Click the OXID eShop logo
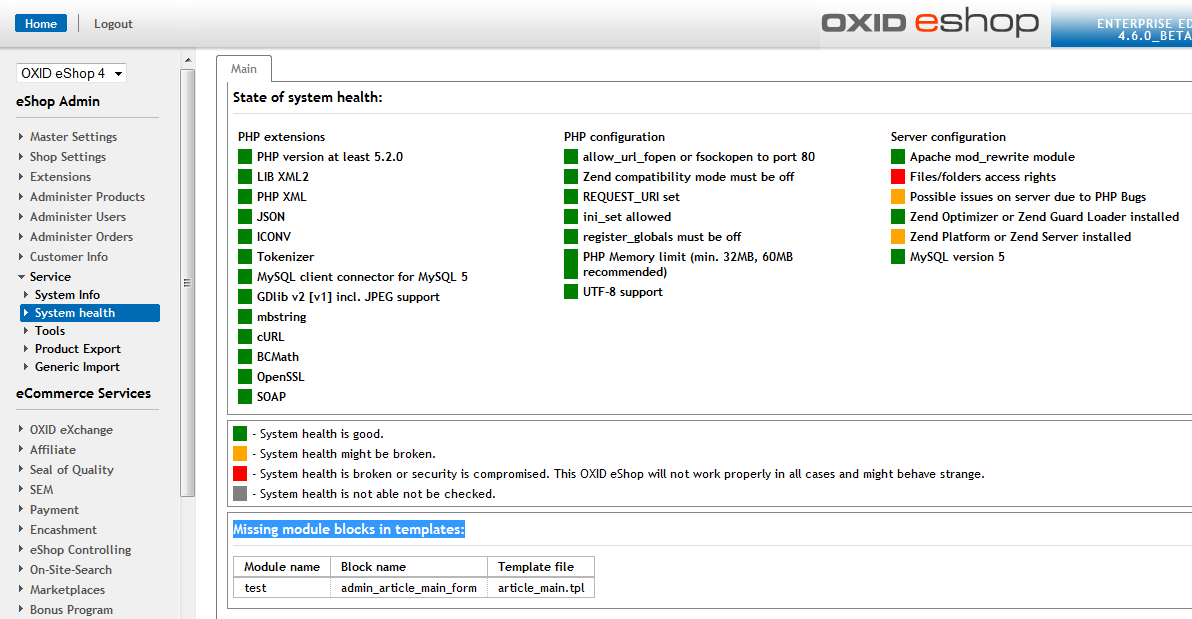The image size is (1192, 619). [x=929, y=23]
